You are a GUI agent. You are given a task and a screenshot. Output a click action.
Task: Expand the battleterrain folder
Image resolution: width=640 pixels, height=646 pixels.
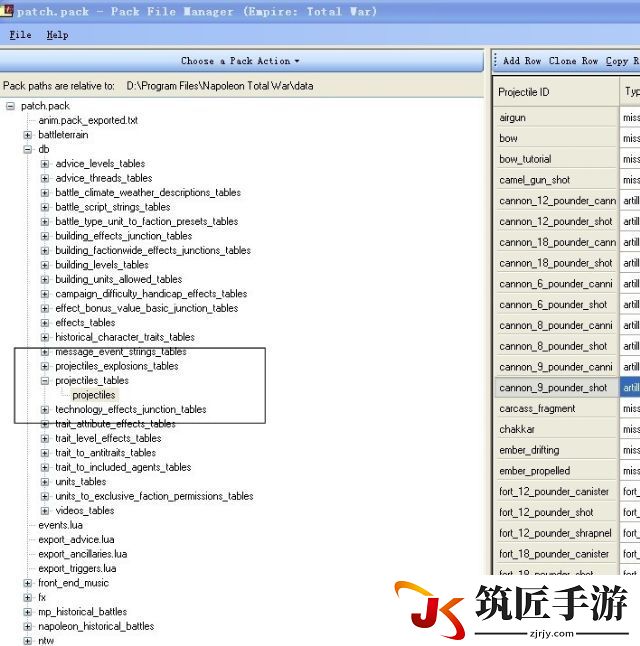point(28,135)
